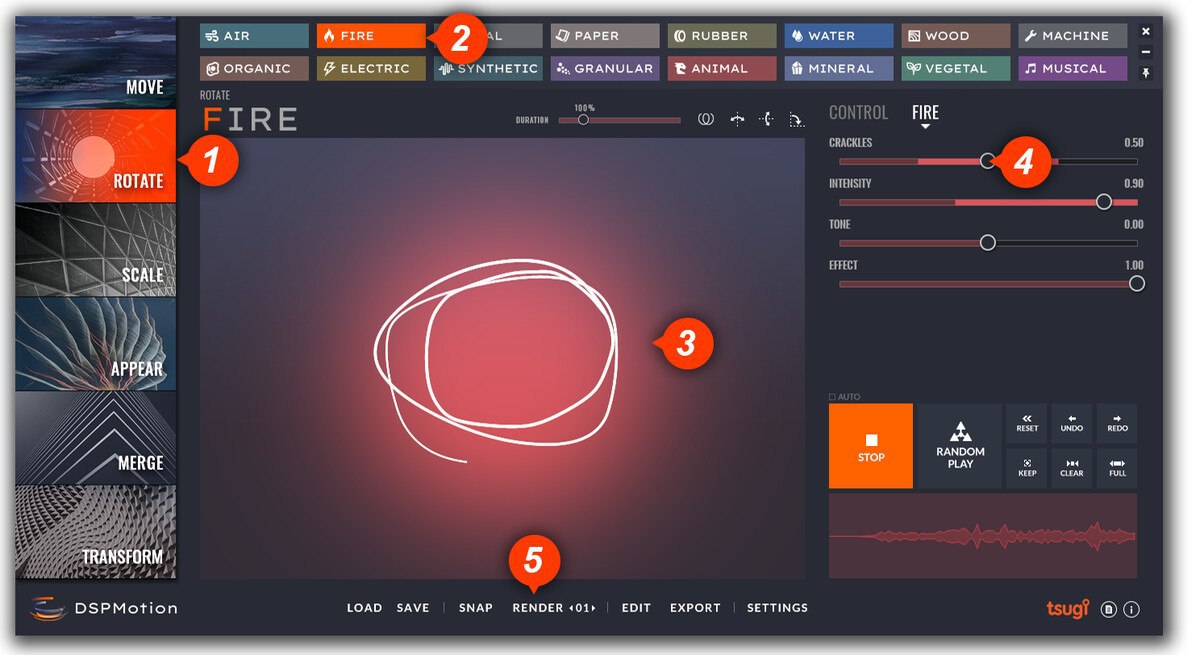Click the Effect slider handle

[x=1136, y=284]
